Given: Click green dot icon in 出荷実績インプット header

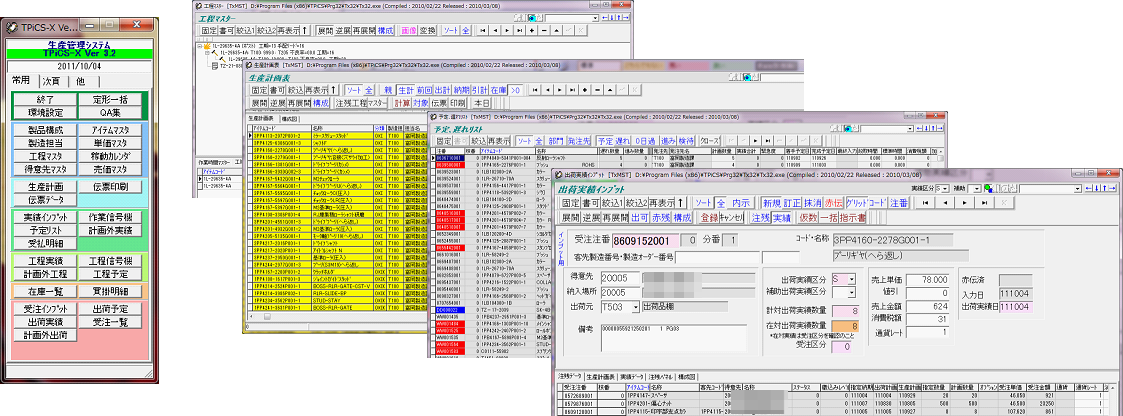Looking at the screenshot, I should pyautogui.click(x=988, y=188).
